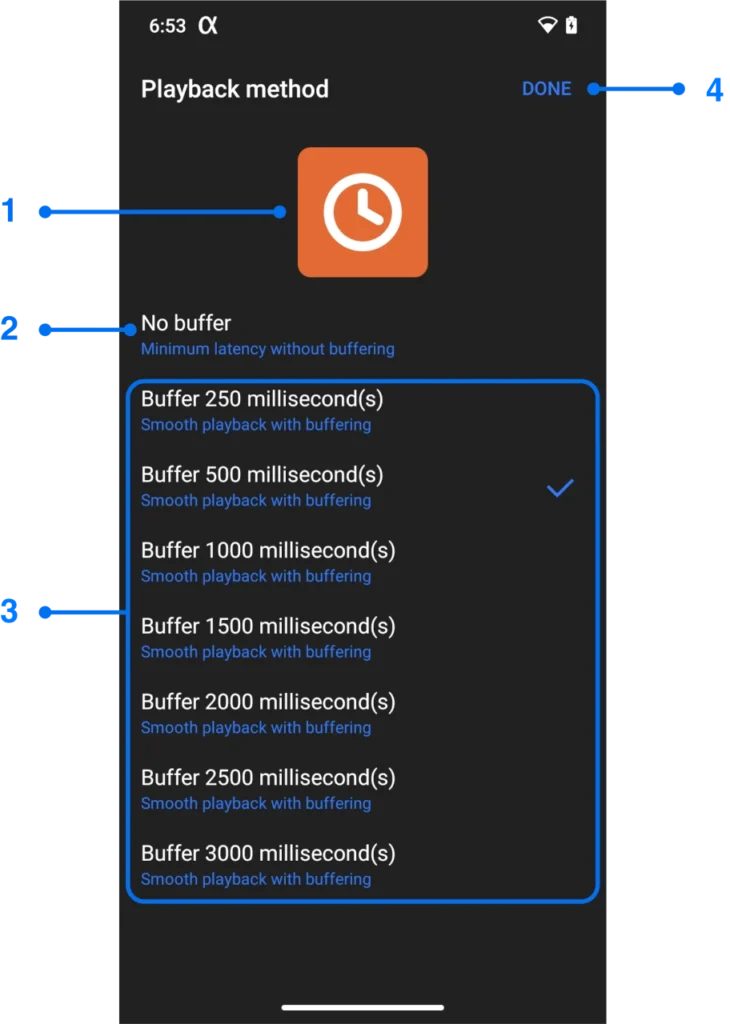Image resolution: width=730 pixels, height=1024 pixels.
Task: Tap the alpha symbol in the status bar
Action: [209, 26]
